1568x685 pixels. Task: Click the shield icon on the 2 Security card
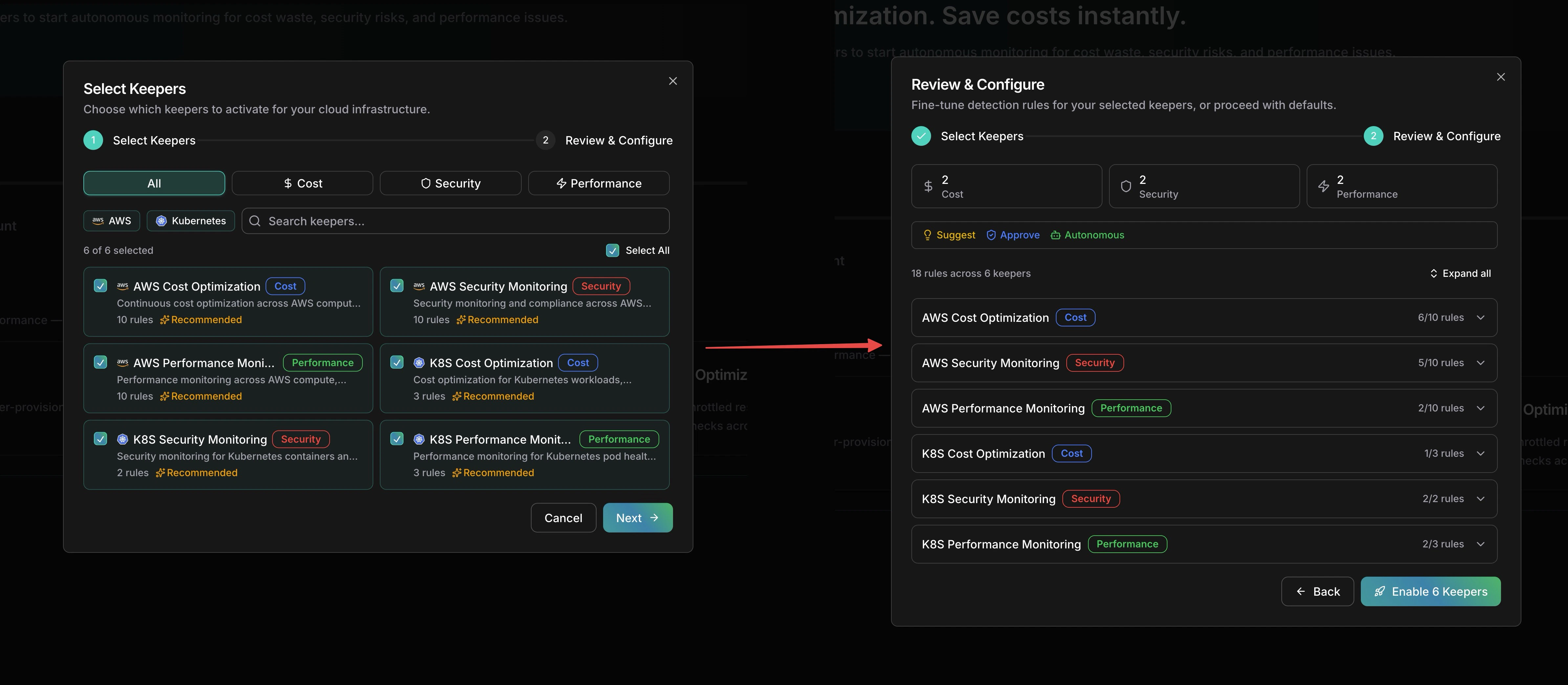tap(1125, 186)
